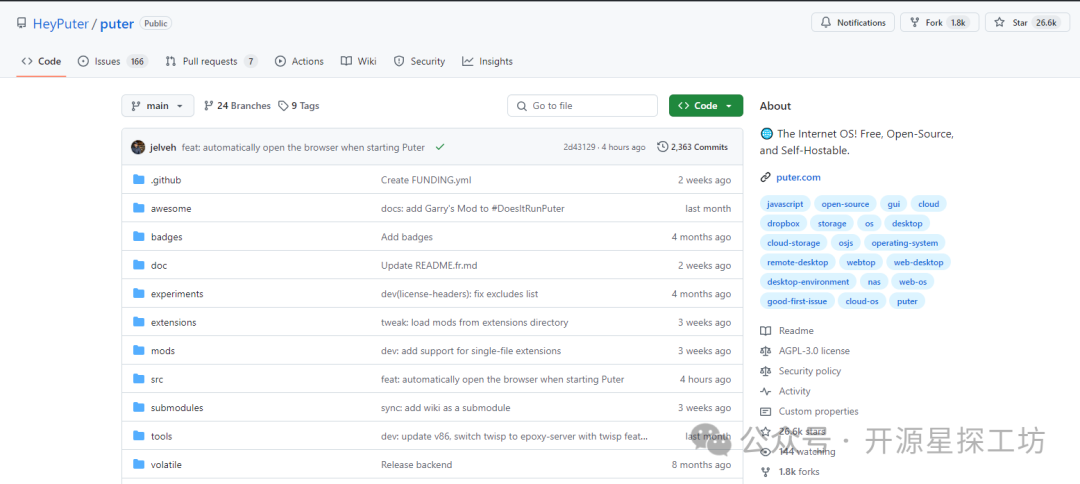Click the green commit status checkmark
This screenshot has width=1080, height=484.
click(440, 147)
